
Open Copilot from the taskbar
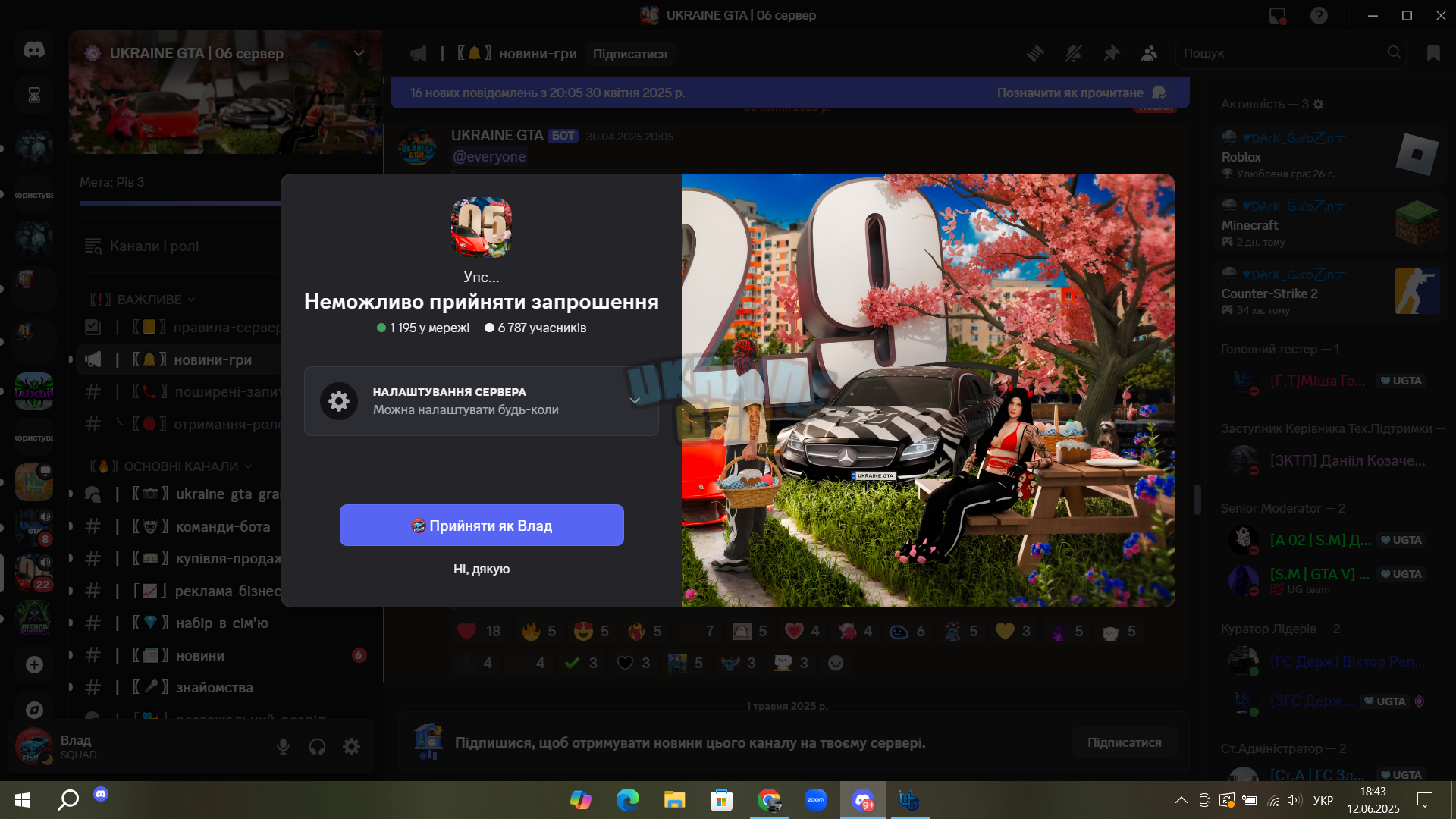[581, 800]
